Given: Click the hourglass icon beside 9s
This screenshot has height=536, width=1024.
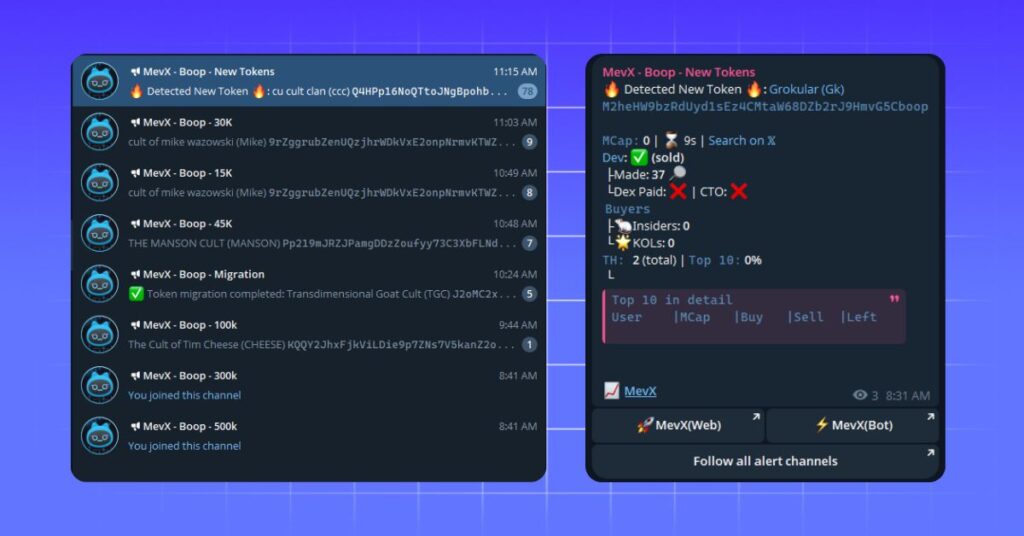Looking at the screenshot, I should click(x=671, y=140).
